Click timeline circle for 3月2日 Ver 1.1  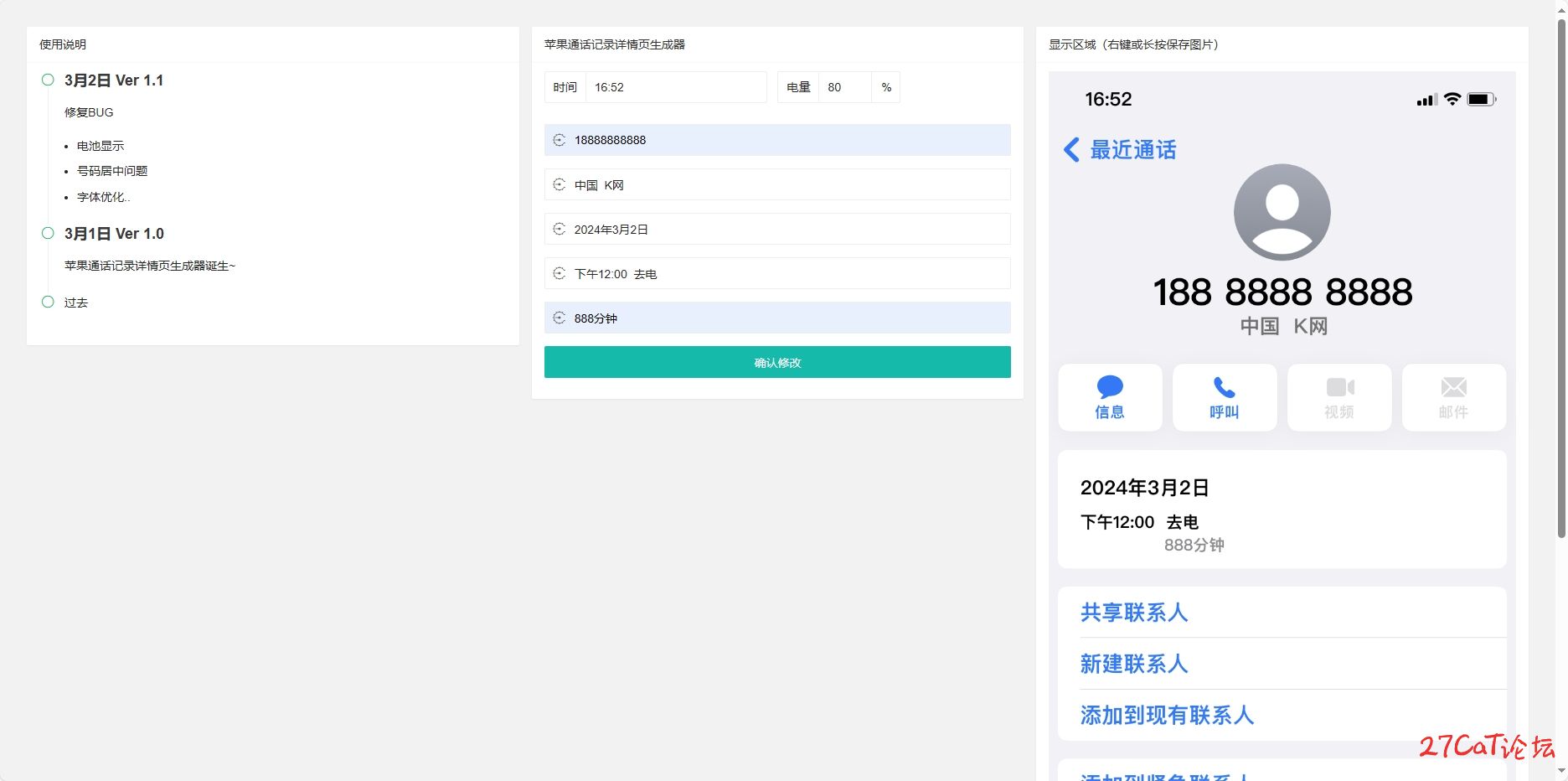tap(48, 80)
